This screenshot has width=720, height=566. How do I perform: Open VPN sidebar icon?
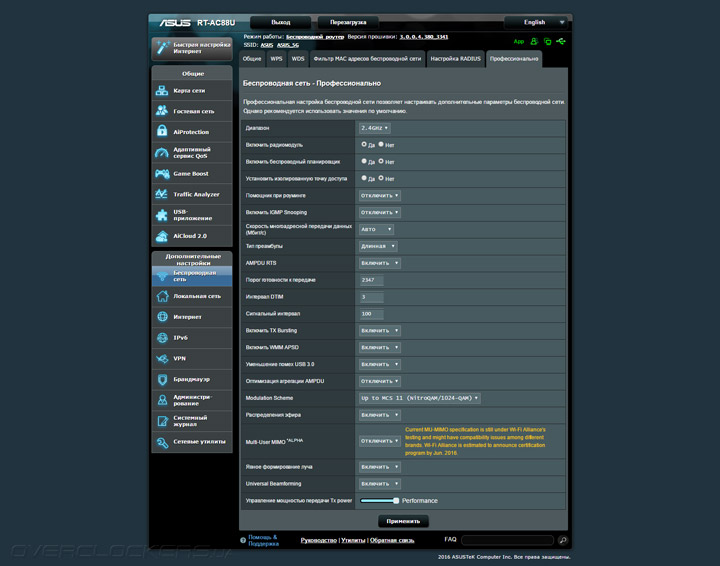(x=162, y=359)
